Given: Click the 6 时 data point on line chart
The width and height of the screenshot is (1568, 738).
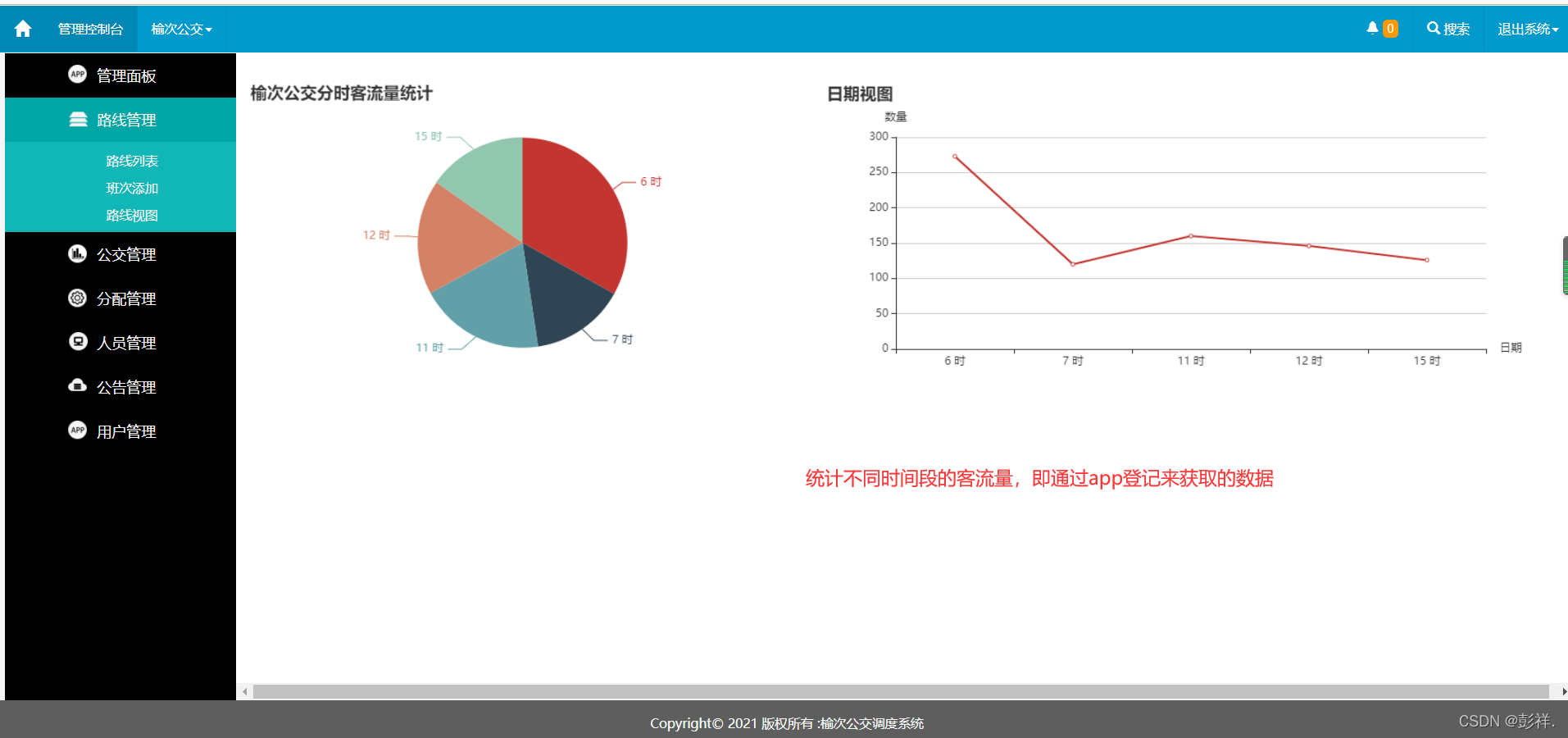Looking at the screenshot, I should pos(955,156).
